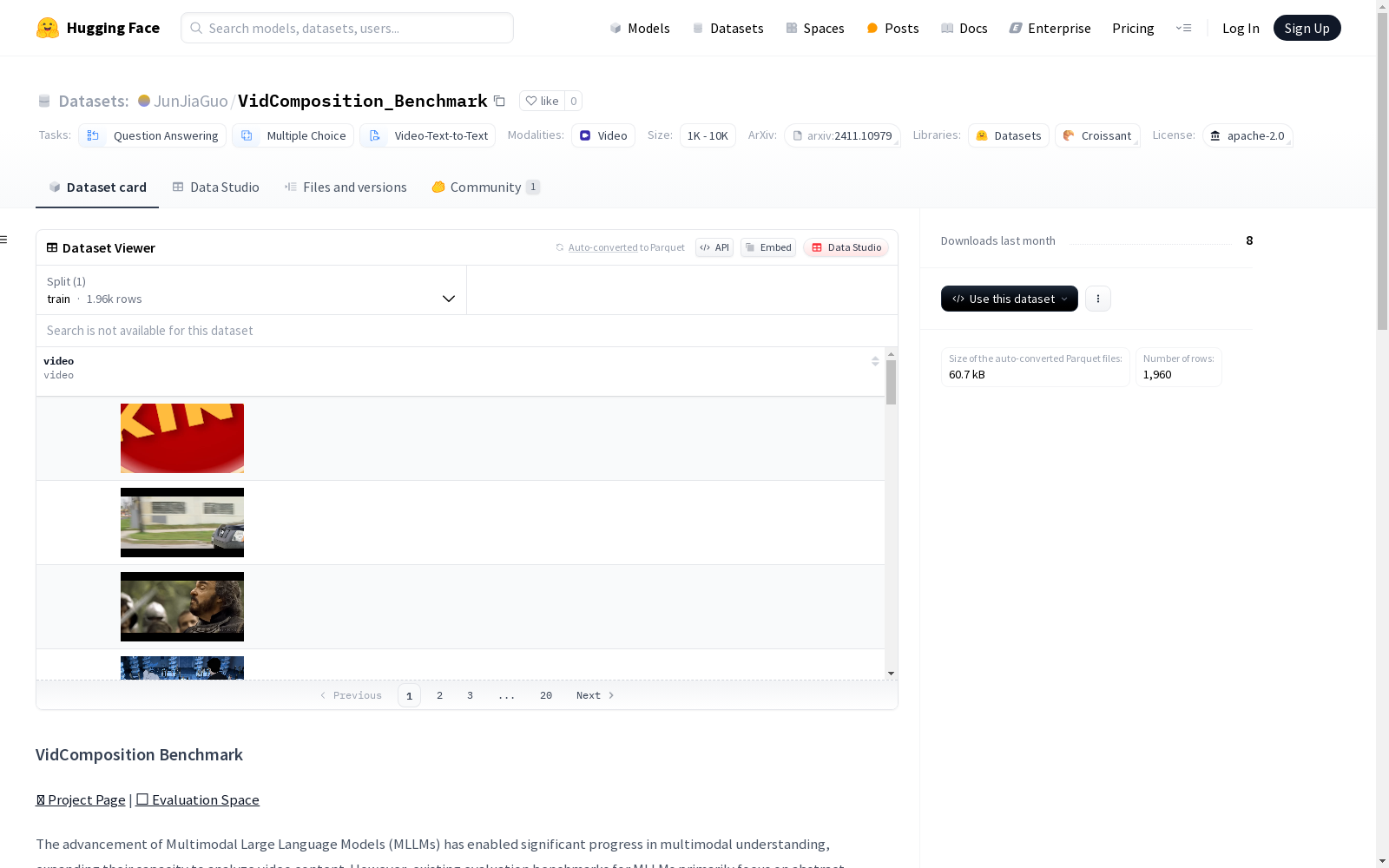Open the video thumbnail of the bearded man

(182, 607)
